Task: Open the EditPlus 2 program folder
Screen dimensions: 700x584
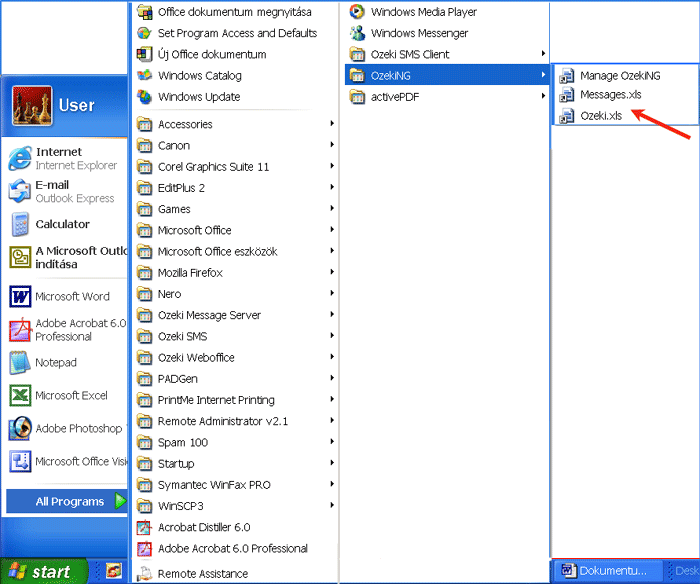Action: (236, 188)
